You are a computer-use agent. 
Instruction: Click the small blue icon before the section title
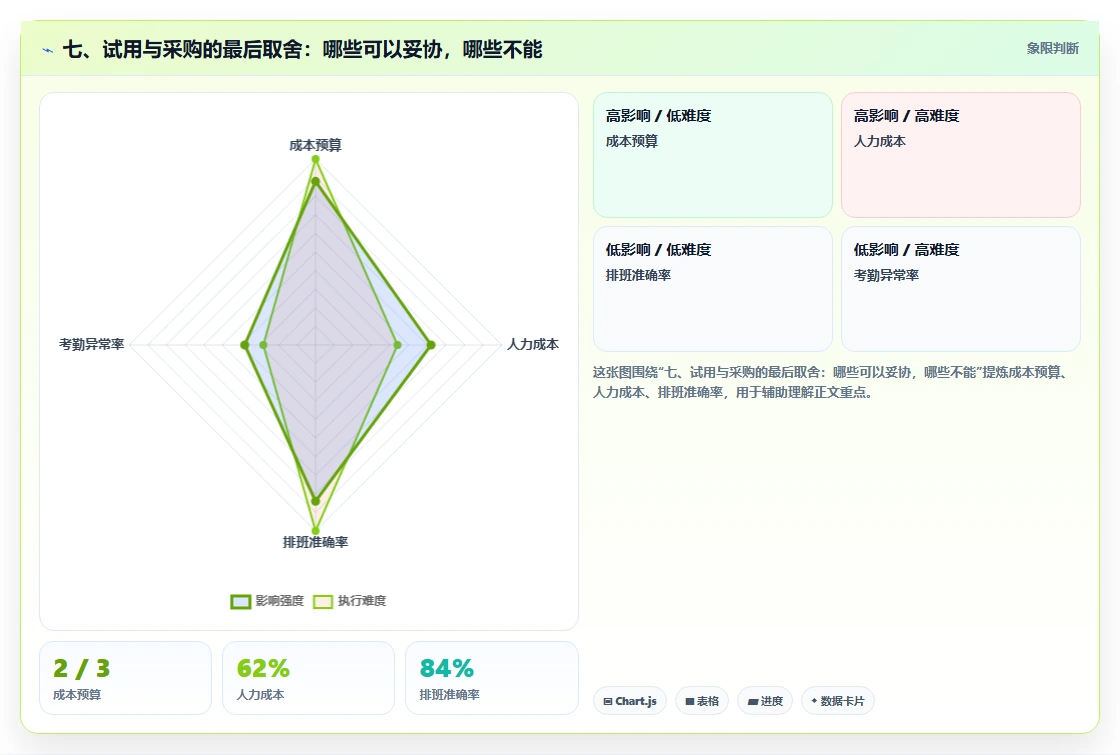coord(48,50)
